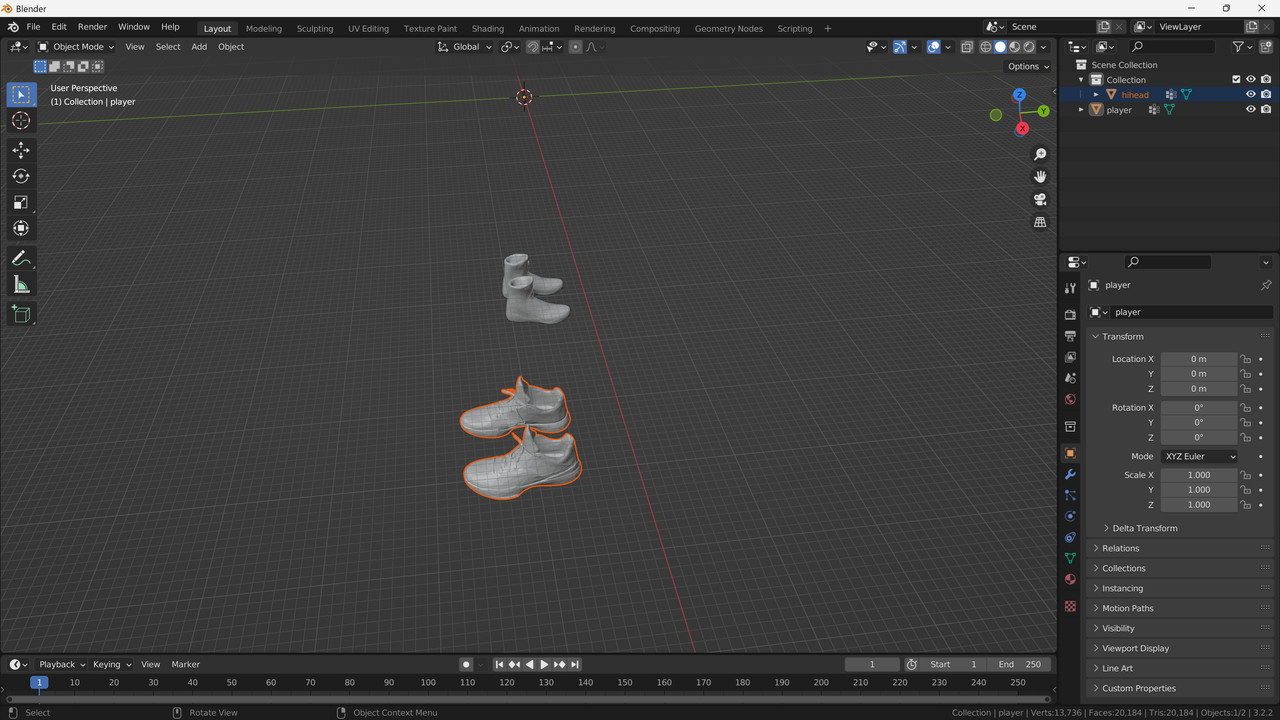Image resolution: width=1280 pixels, height=720 pixels.
Task: Click the zoom view magnifier icon
Action: coord(1040,154)
